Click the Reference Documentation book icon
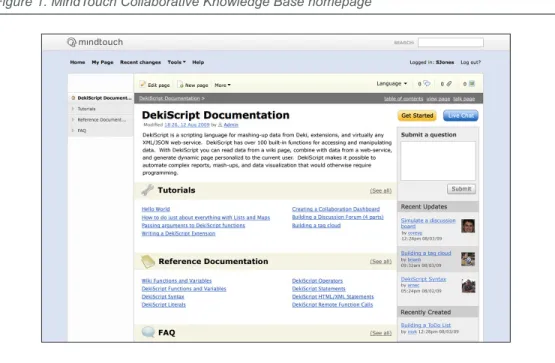This screenshot has width=555, height=363. pyautogui.click(x=148, y=261)
